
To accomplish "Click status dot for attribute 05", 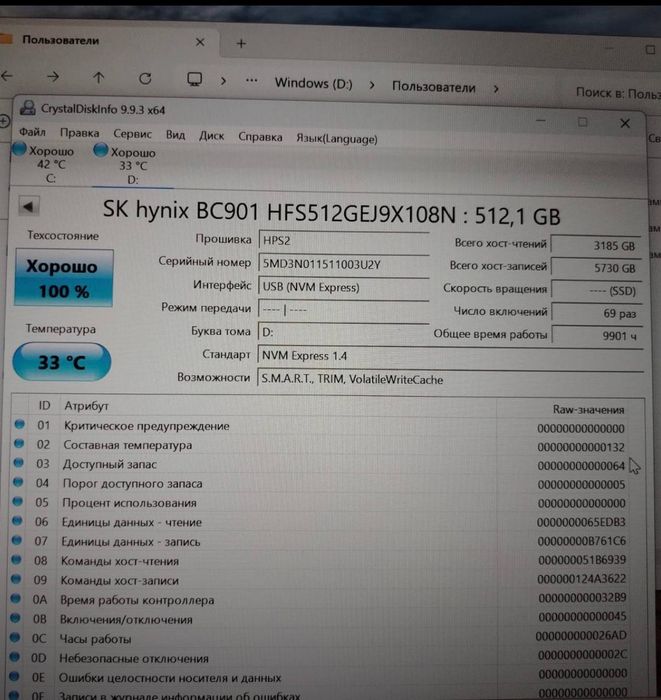I will pos(17,501).
